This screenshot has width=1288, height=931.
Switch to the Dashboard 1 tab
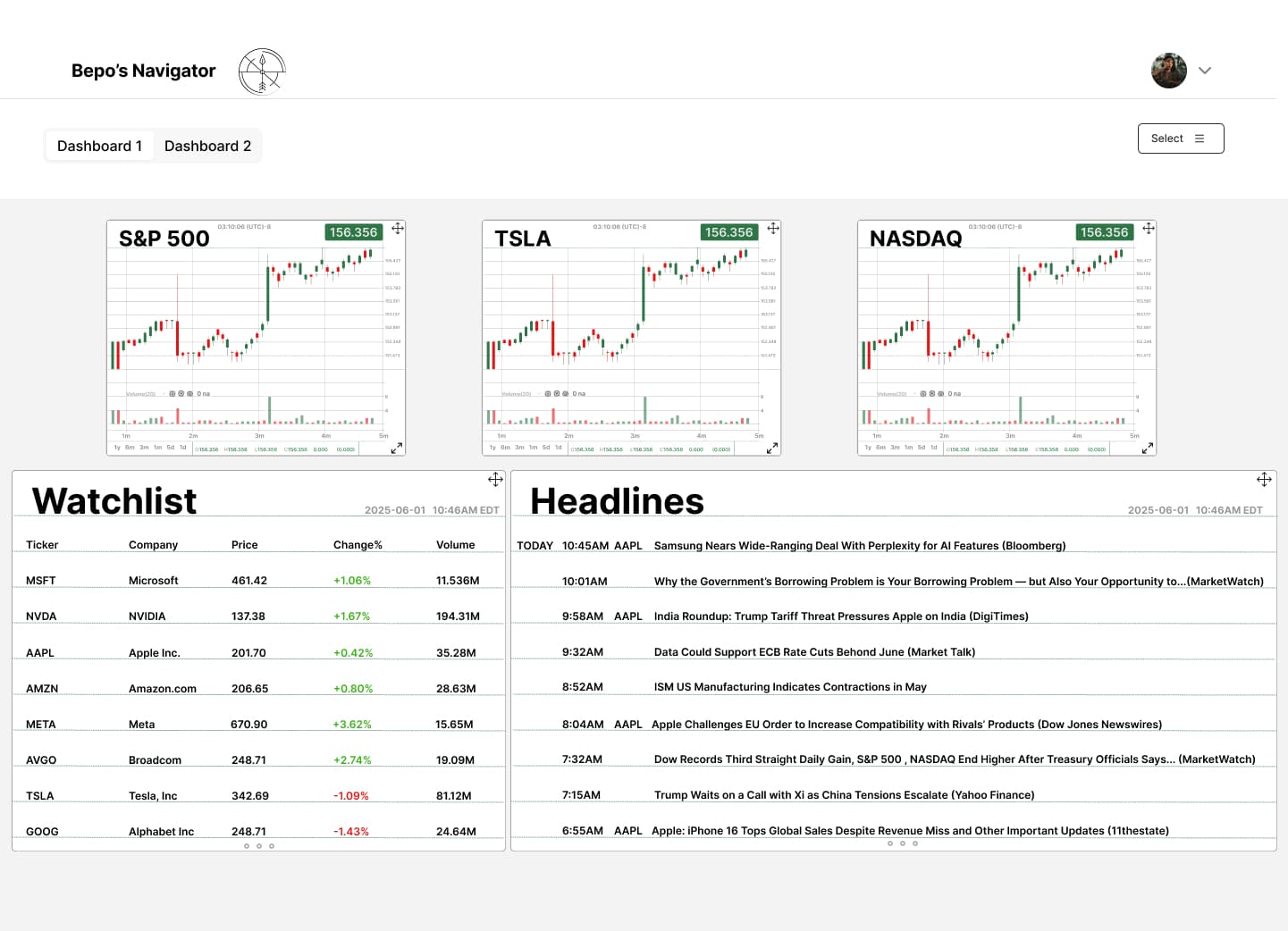pyautogui.click(x=99, y=146)
